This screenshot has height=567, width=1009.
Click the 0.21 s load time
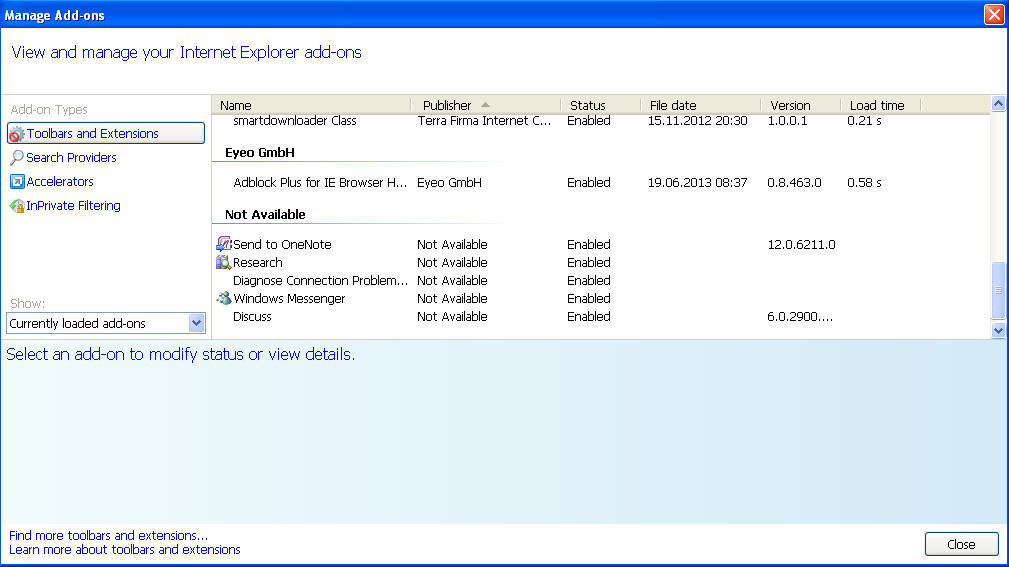(x=864, y=120)
